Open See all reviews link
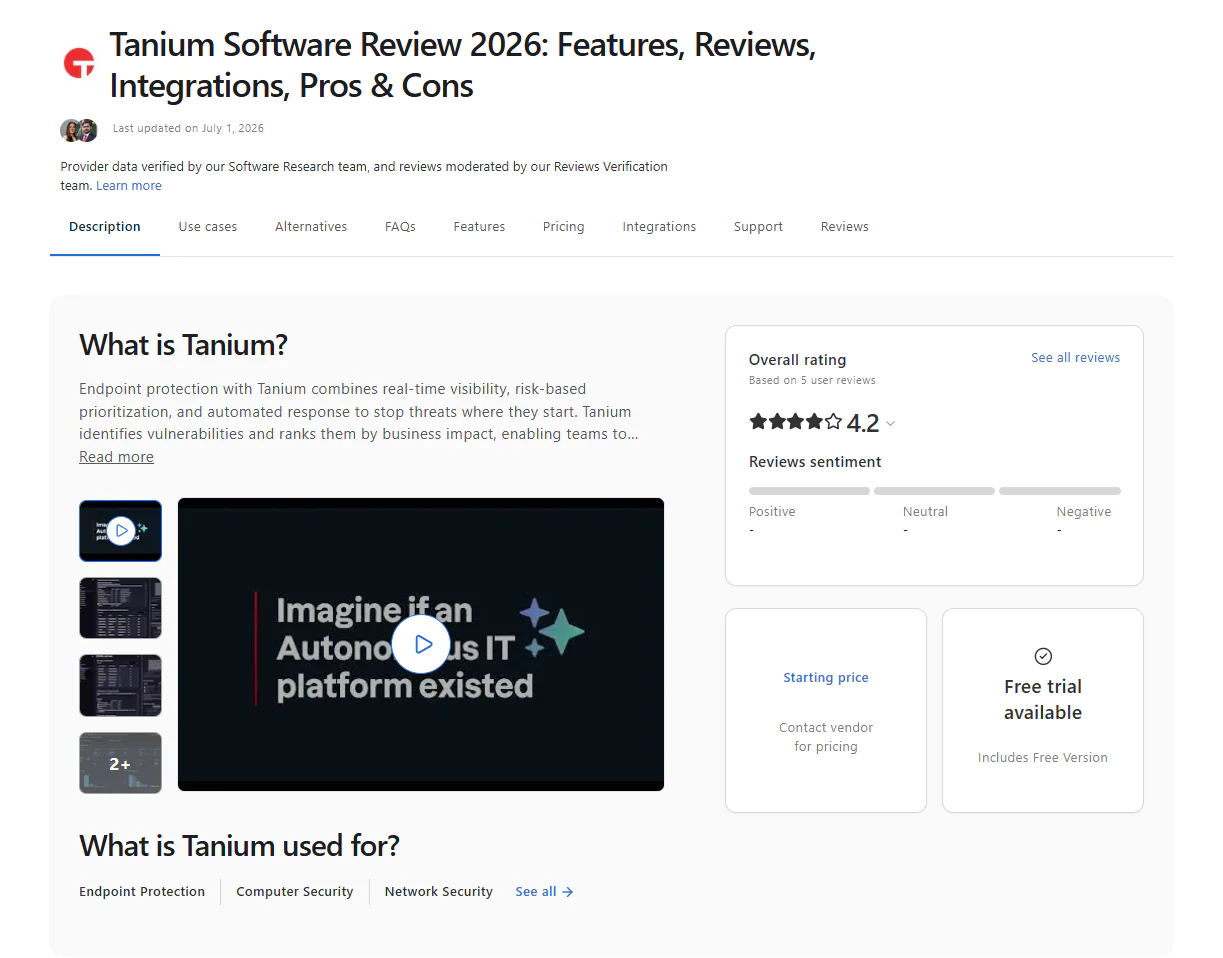 pyautogui.click(x=1076, y=358)
